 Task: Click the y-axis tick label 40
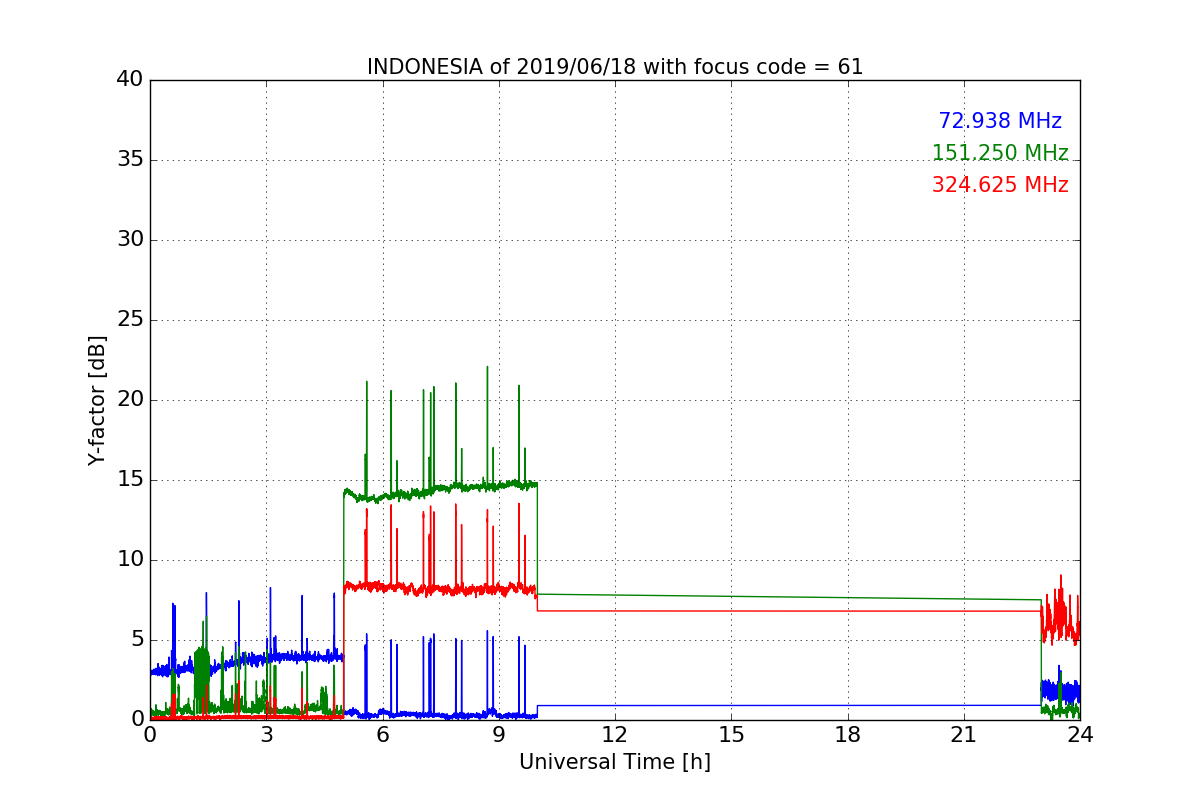coord(129,80)
